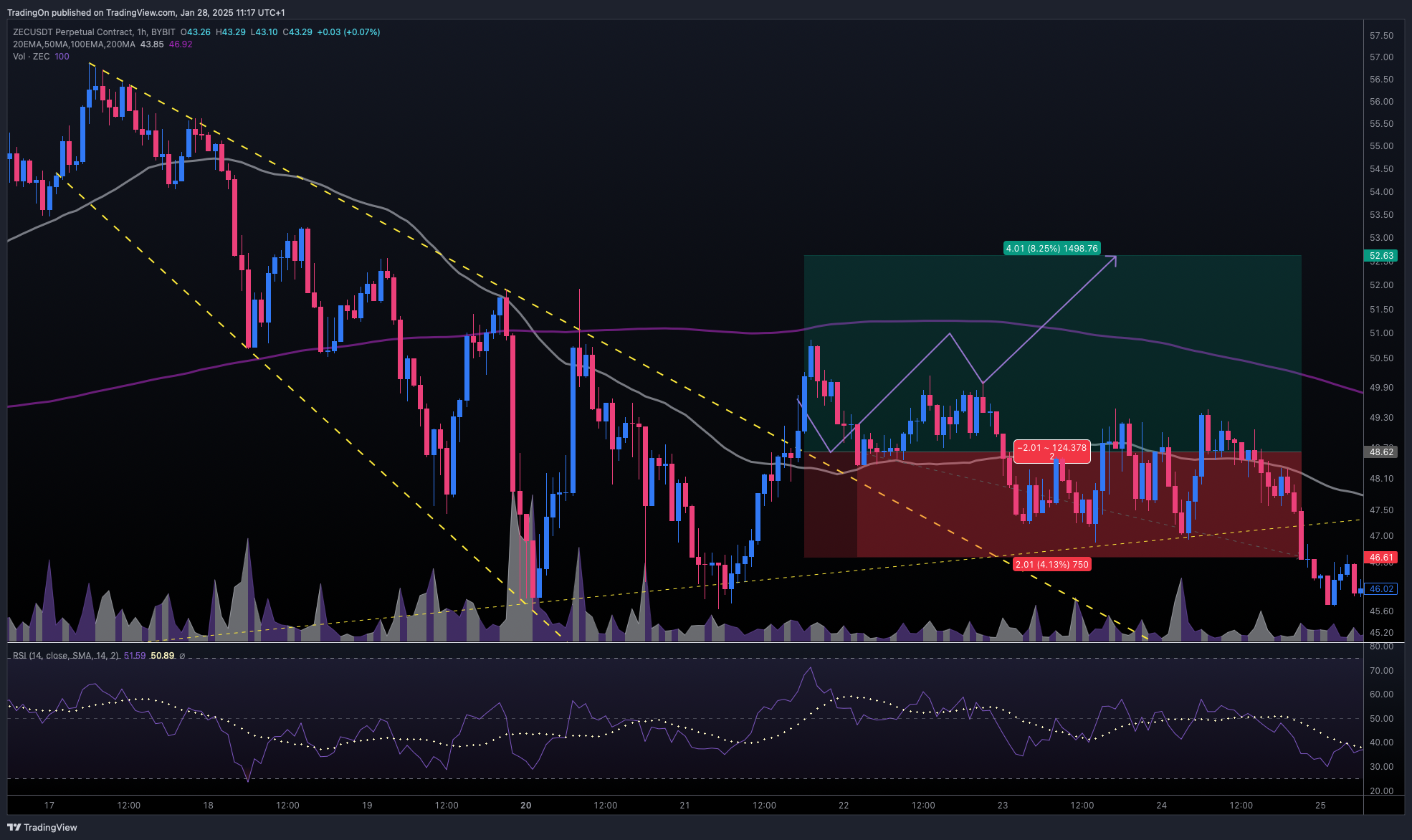The width and height of the screenshot is (1412, 840).
Task: Click the 20.00 RSI axis label
Action: pos(1381,791)
